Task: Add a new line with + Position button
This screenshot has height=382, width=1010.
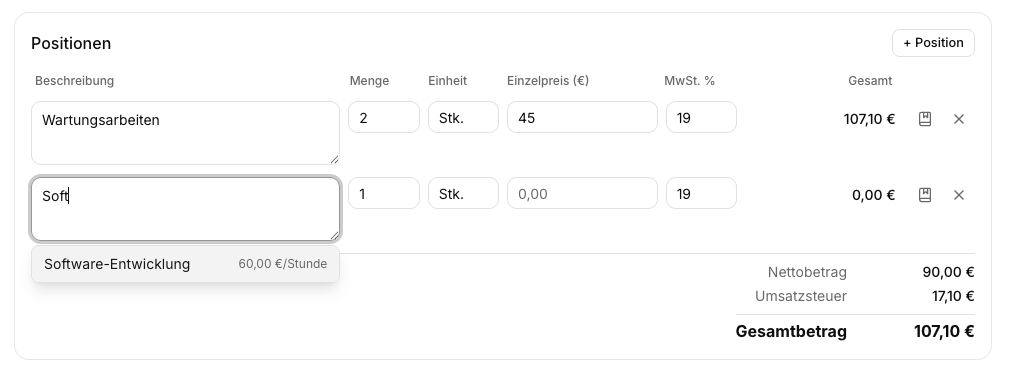Action: (x=933, y=43)
